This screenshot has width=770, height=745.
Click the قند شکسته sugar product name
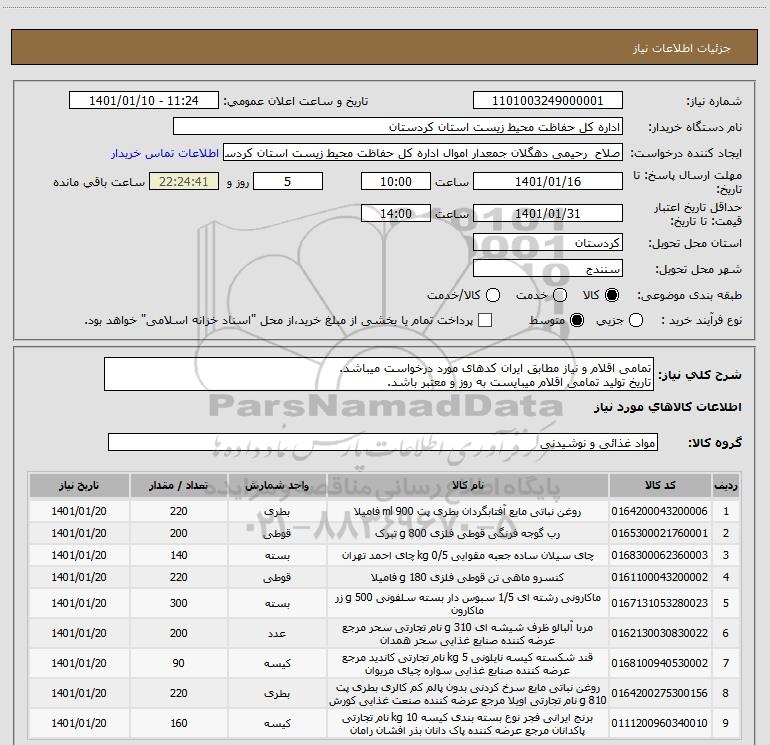tap(468, 663)
